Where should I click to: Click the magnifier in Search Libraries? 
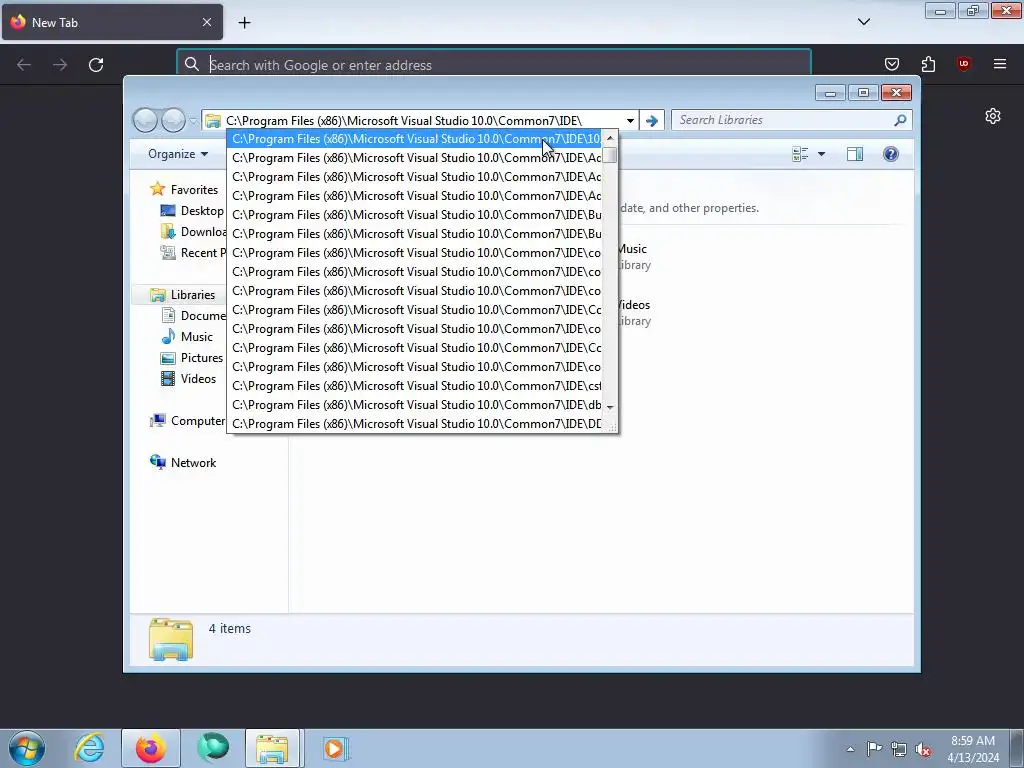tap(901, 120)
